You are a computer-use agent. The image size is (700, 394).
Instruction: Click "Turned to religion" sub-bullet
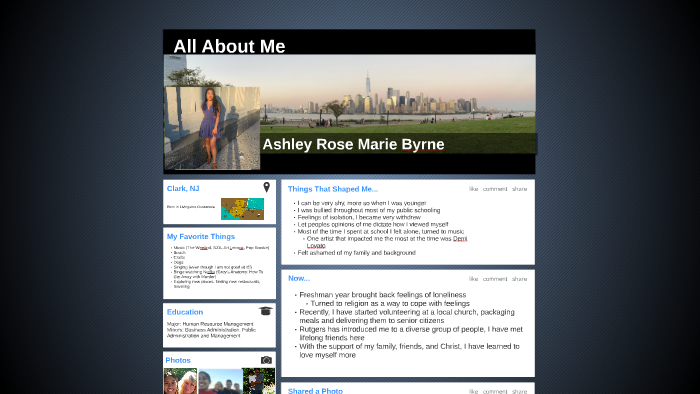[390, 303]
